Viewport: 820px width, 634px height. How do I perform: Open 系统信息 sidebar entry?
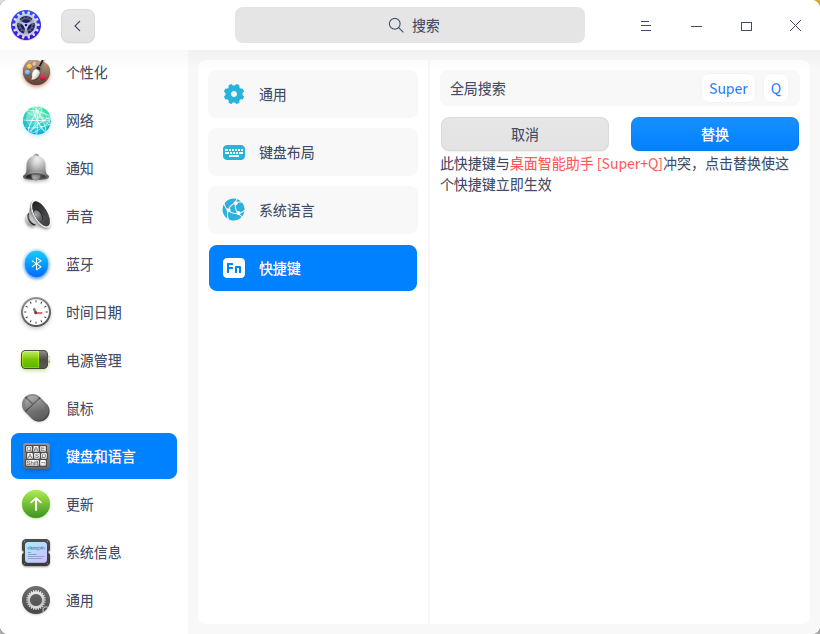(x=94, y=553)
